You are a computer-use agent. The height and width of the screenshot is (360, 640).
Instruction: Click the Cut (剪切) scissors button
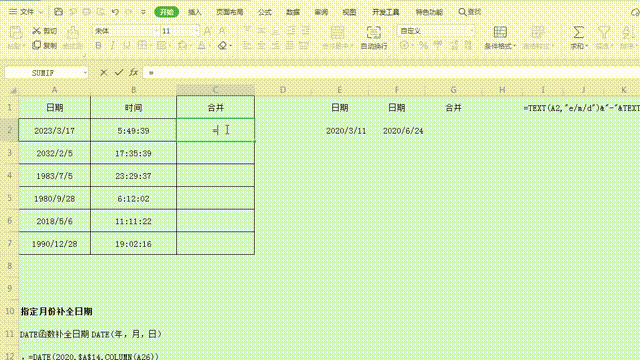(44, 31)
